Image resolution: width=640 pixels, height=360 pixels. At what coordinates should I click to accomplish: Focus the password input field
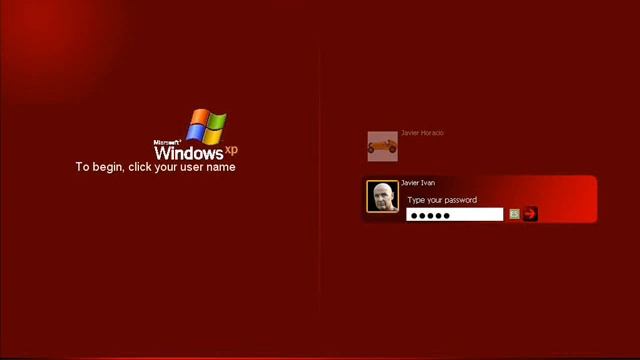[x=455, y=215]
